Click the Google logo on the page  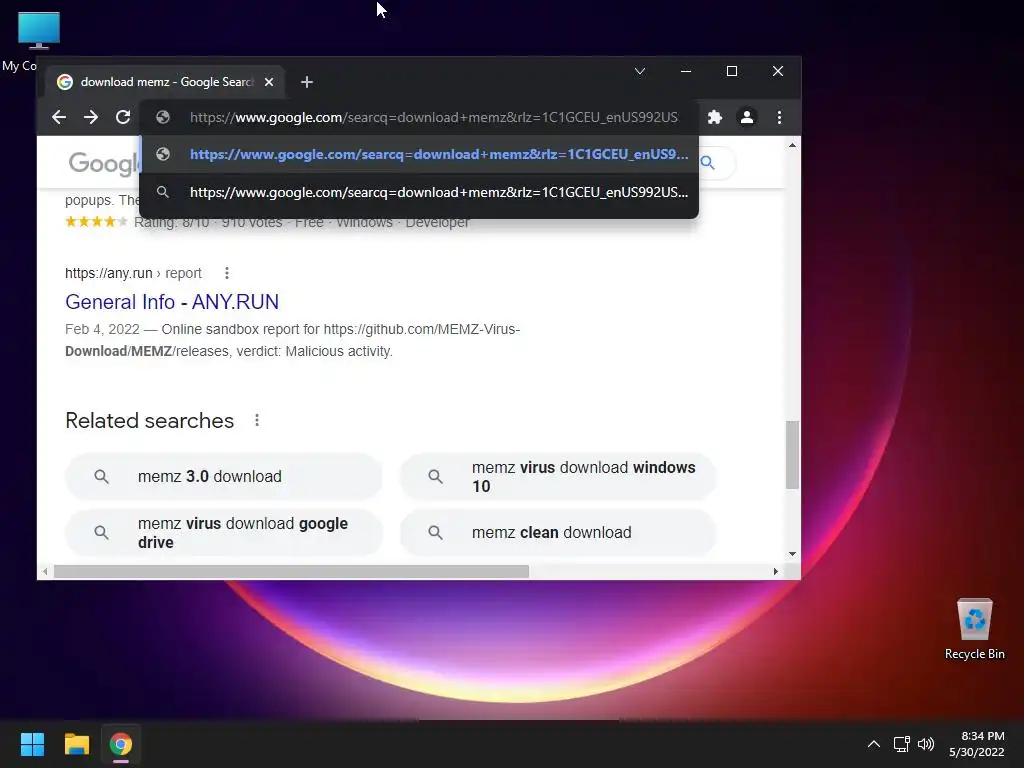pos(103,163)
